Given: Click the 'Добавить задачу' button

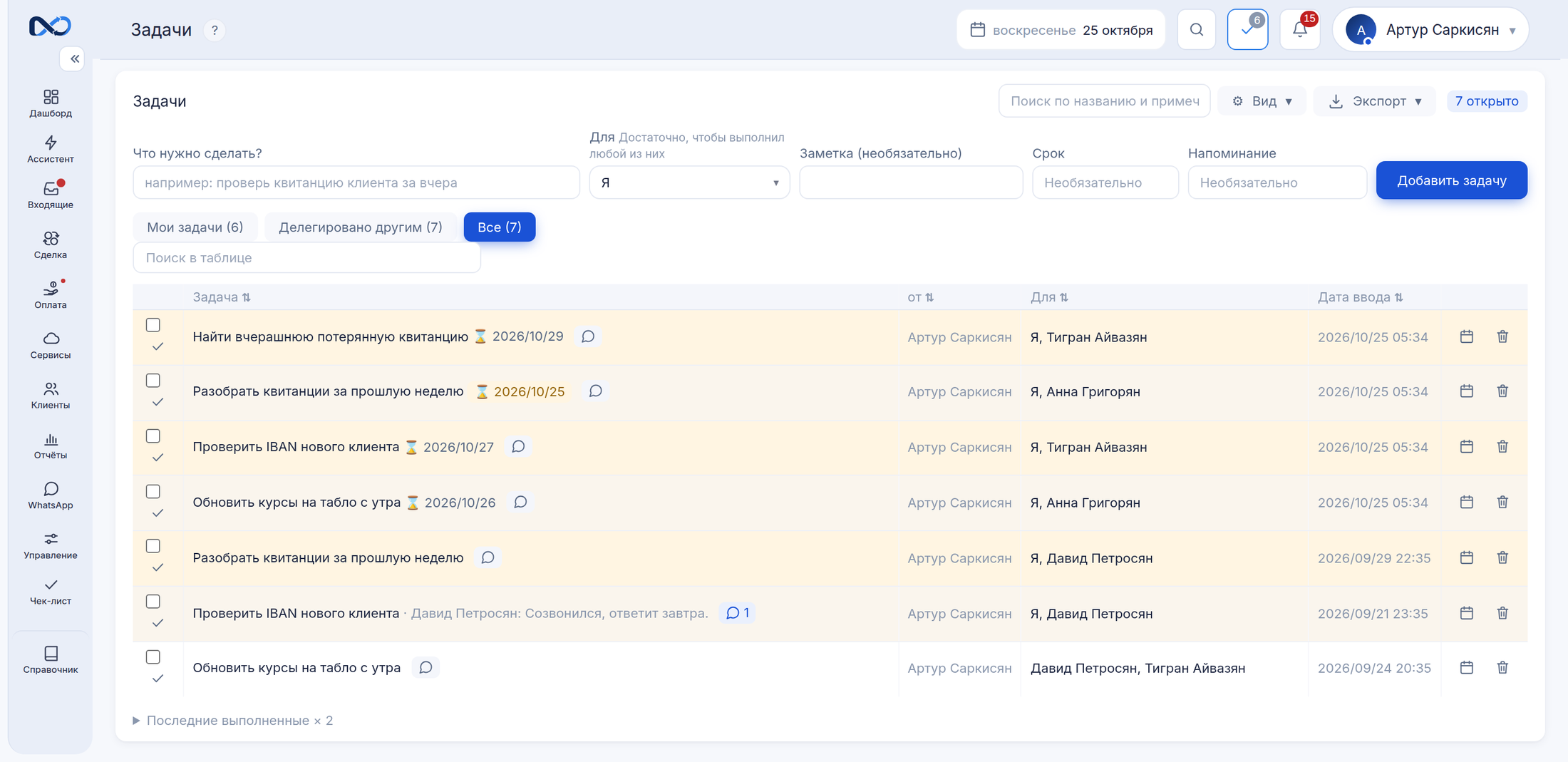Looking at the screenshot, I should pos(1452,180).
